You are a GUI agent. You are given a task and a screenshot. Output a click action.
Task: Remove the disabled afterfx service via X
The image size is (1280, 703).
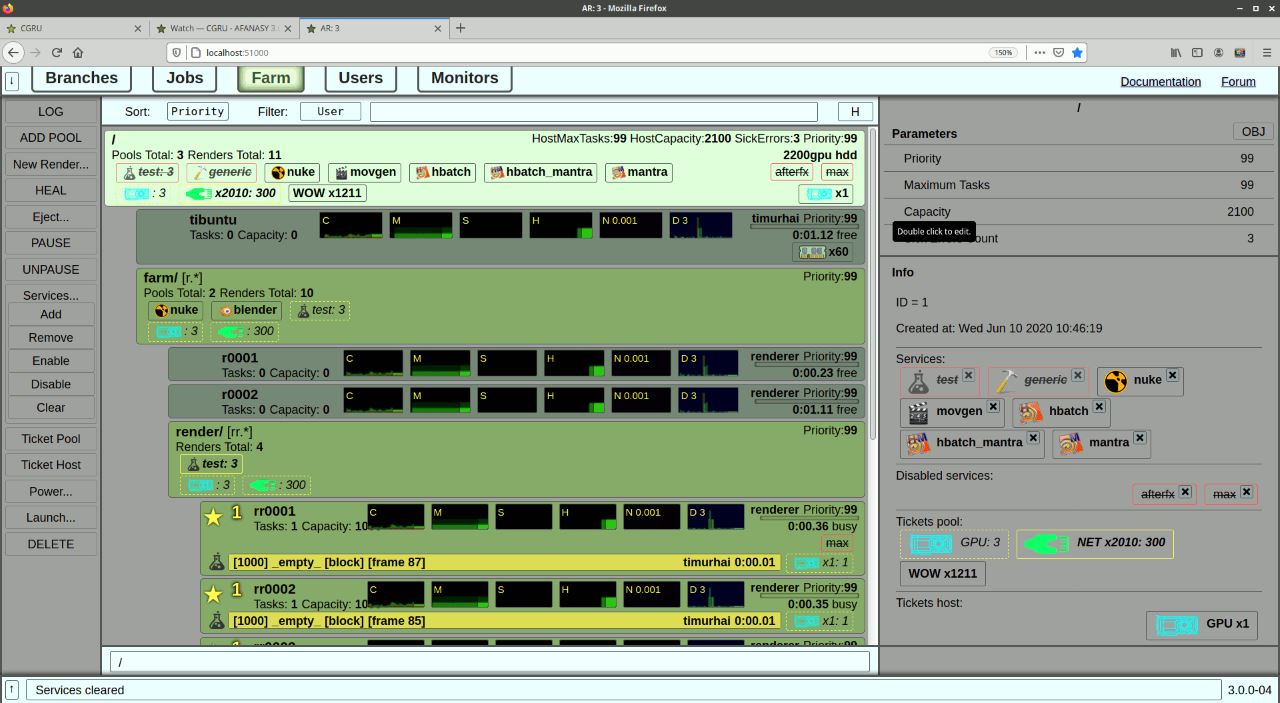point(1185,492)
